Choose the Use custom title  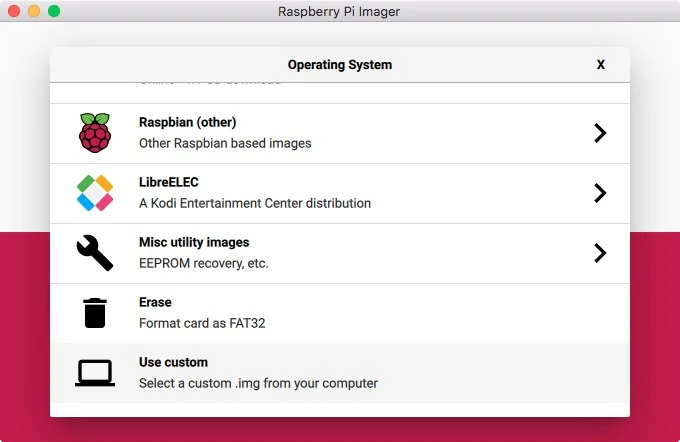[173, 362]
